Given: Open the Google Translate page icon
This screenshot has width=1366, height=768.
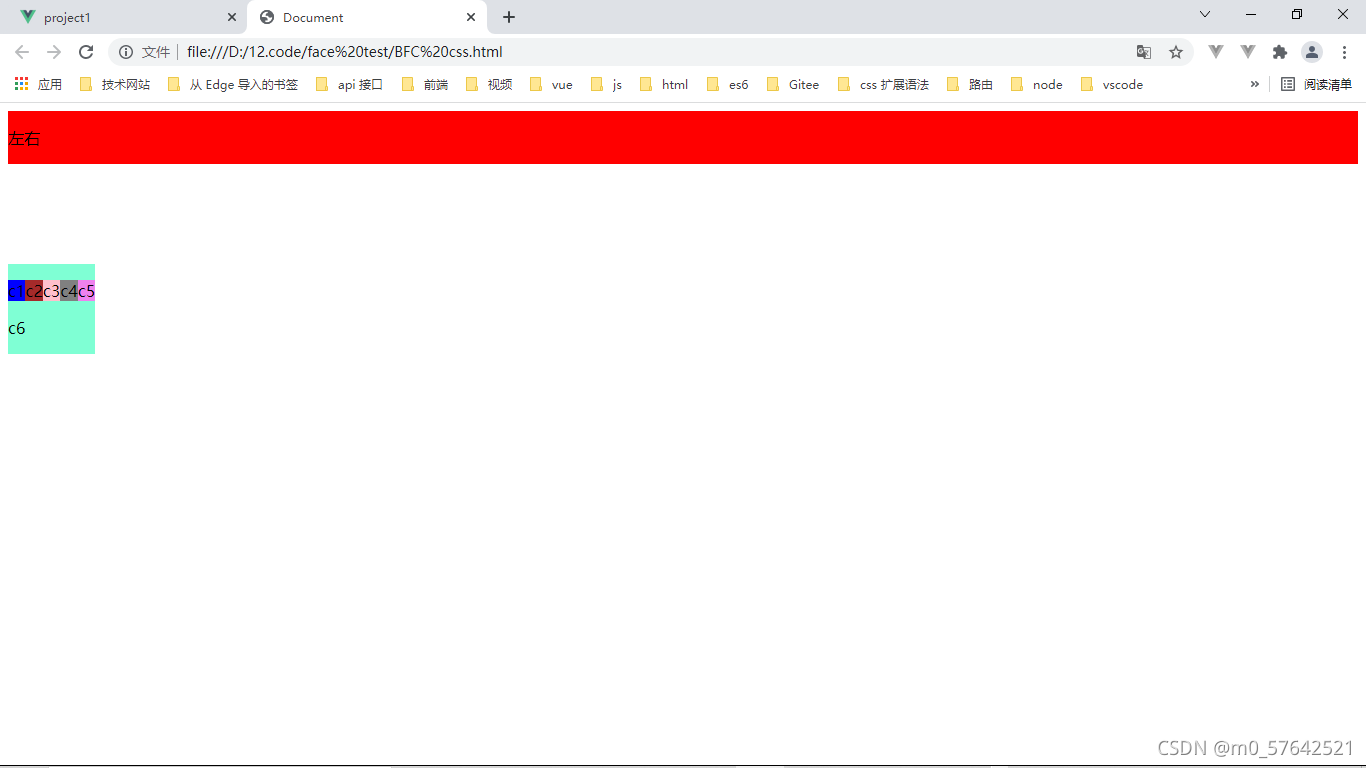Looking at the screenshot, I should pos(1144,51).
